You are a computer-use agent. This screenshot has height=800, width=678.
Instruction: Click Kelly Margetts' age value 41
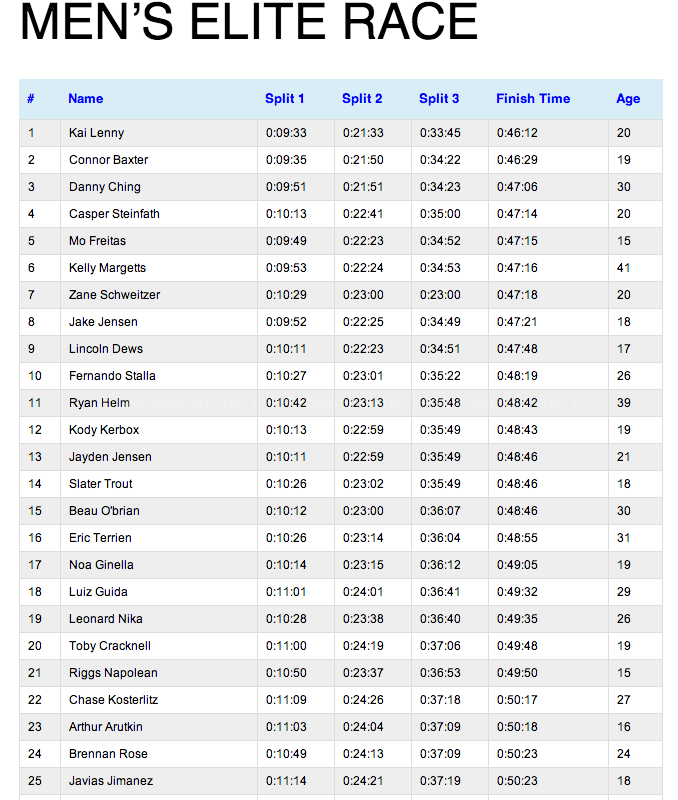[x=624, y=268]
